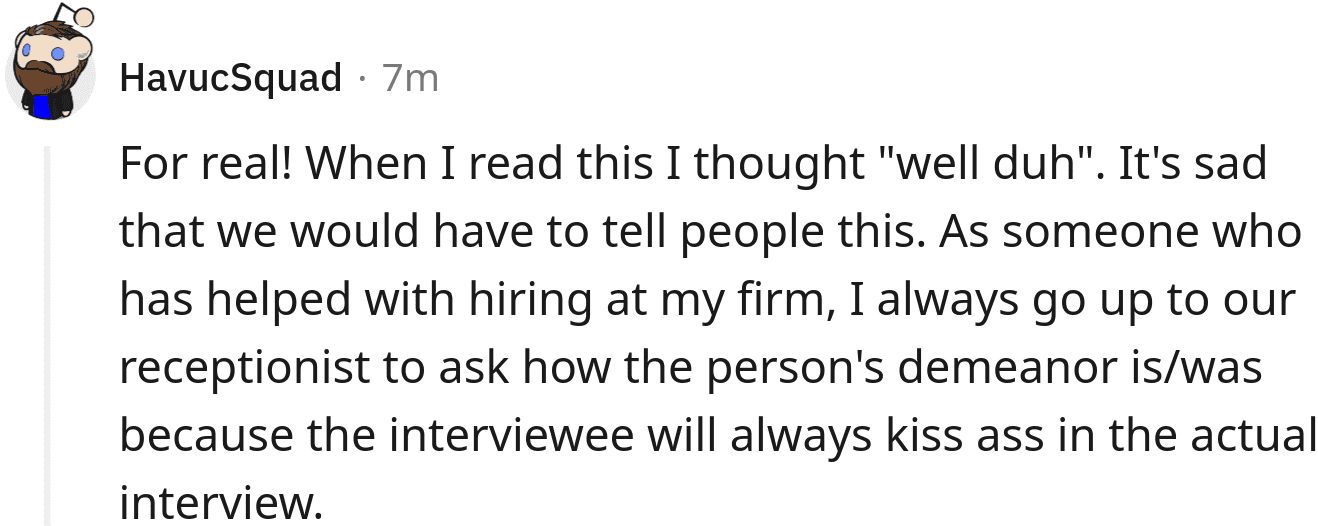Open the HavucSquad user profile link

click(x=231, y=77)
